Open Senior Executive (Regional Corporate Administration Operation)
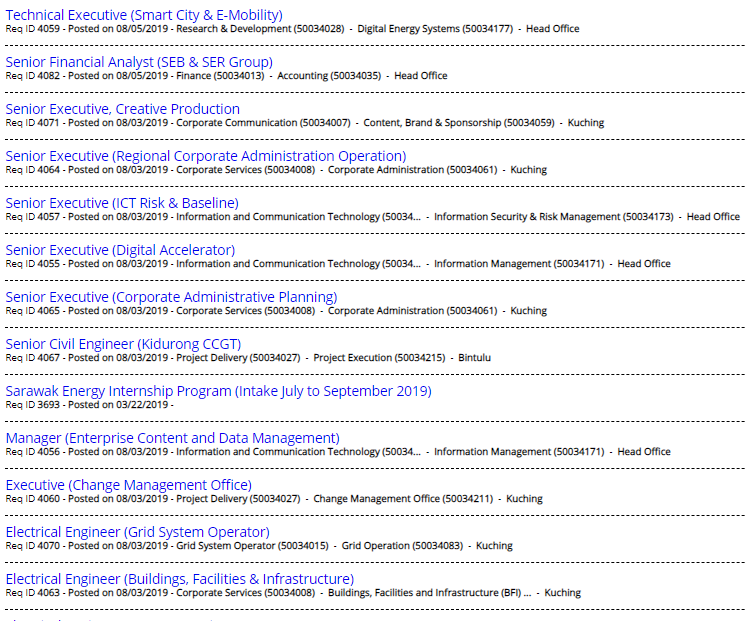Screen dimensions: 745x621 pyautogui.click(x=206, y=156)
